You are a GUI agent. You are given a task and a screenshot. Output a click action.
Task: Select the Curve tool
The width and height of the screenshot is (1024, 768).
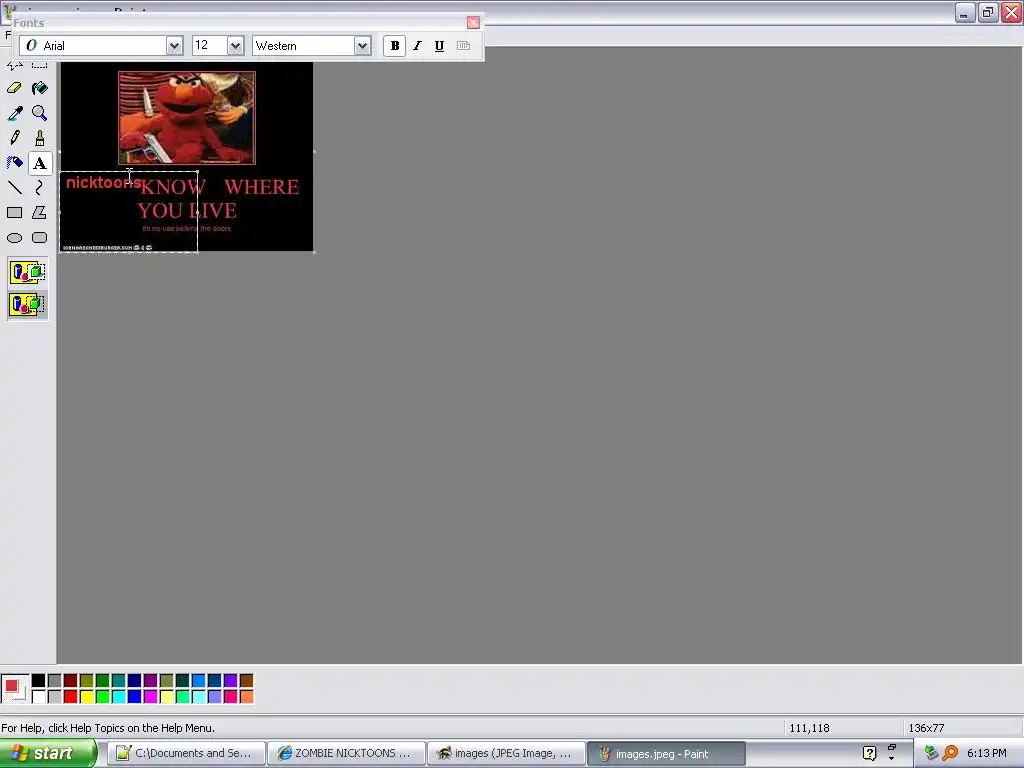[39, 187]
